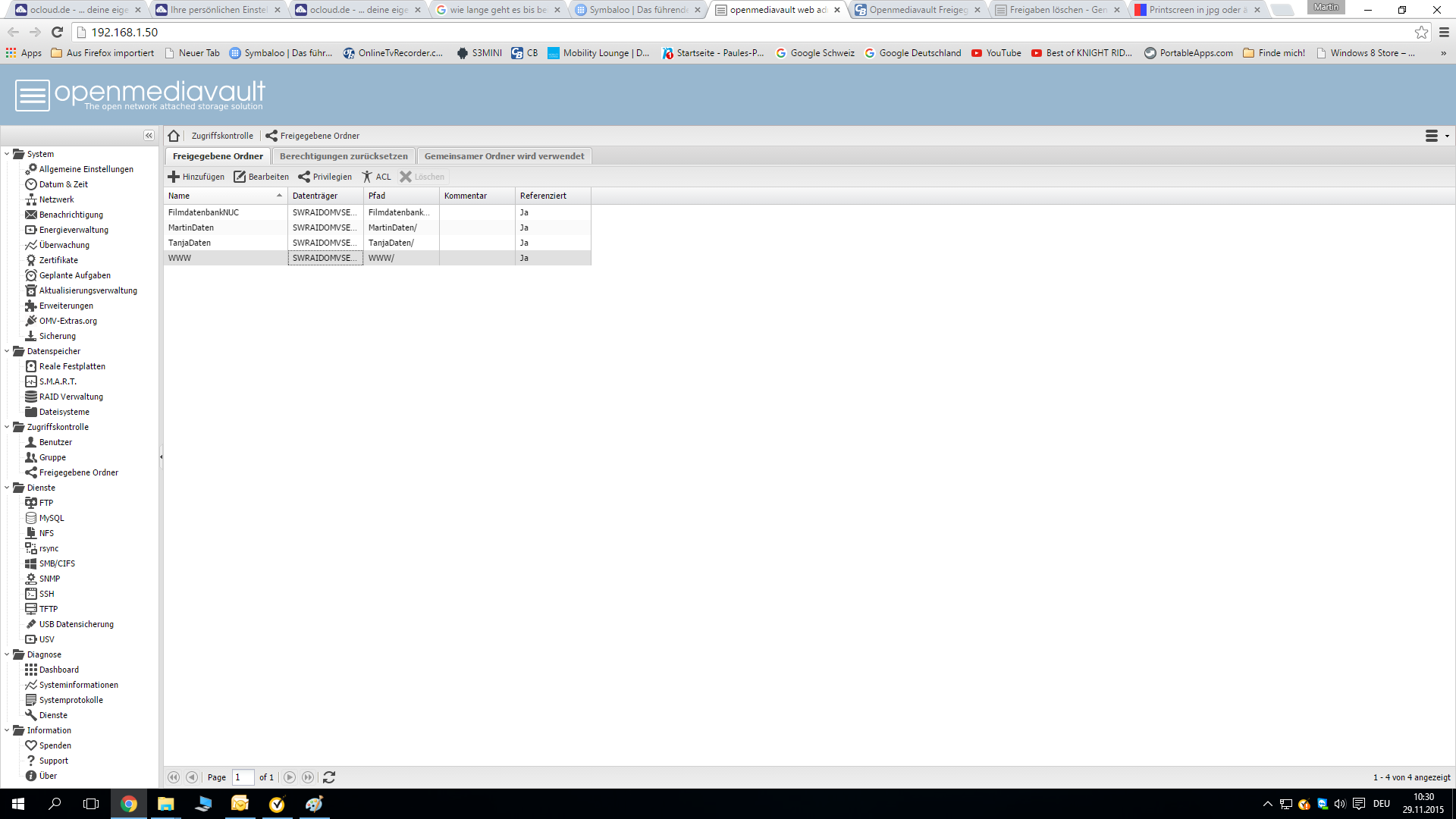This screenshot has width=1456, height=819.
Task: Click the Bearbeiten edit icon
Action: click(x=240, y=177)
